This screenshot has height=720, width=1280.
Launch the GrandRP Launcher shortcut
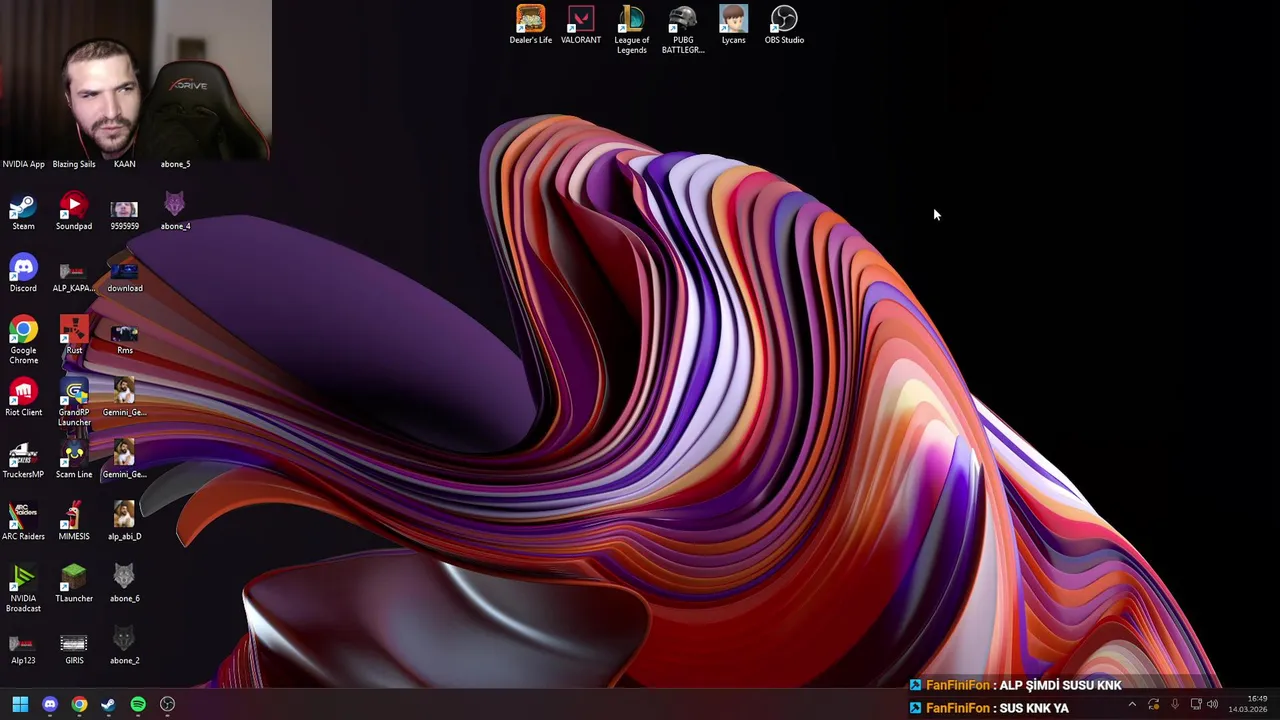tap(74, 403)
